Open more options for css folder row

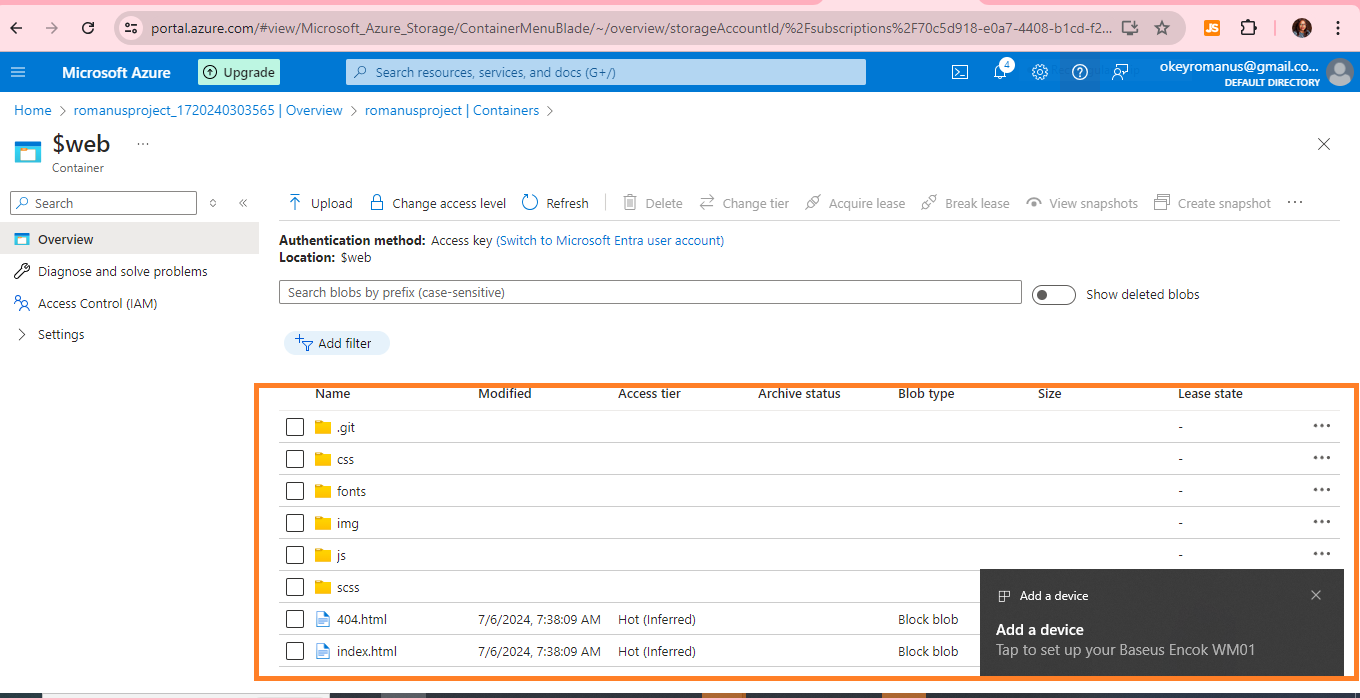point(1322,458)
